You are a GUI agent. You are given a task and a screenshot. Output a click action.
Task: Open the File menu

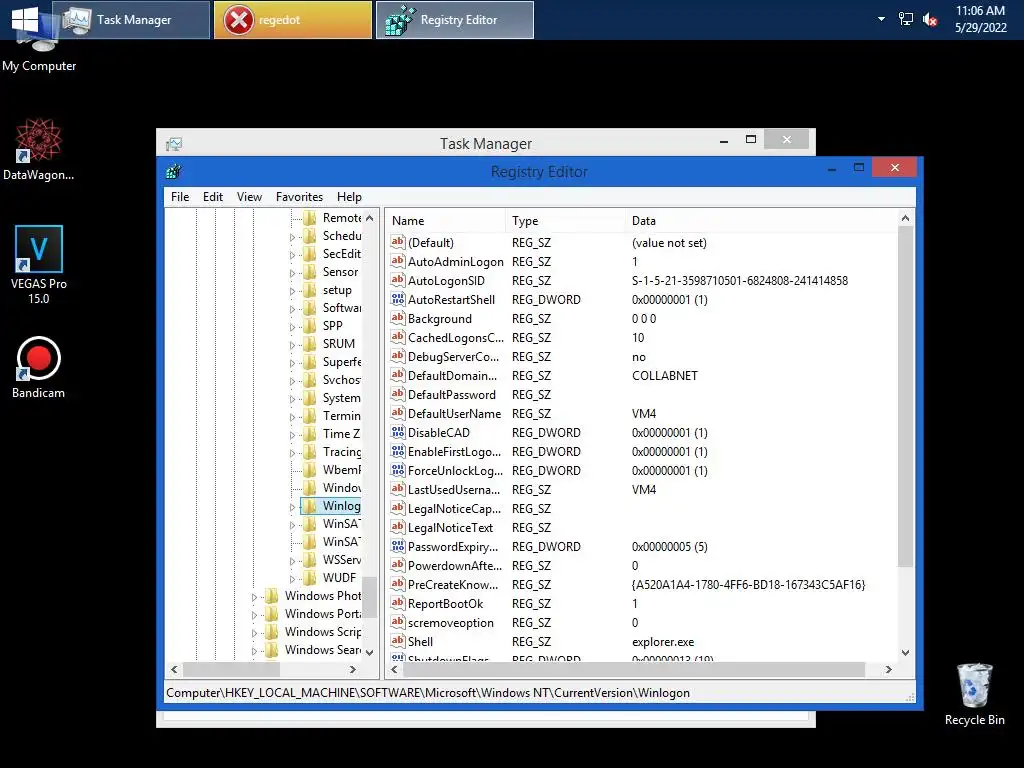pos(180,197)
